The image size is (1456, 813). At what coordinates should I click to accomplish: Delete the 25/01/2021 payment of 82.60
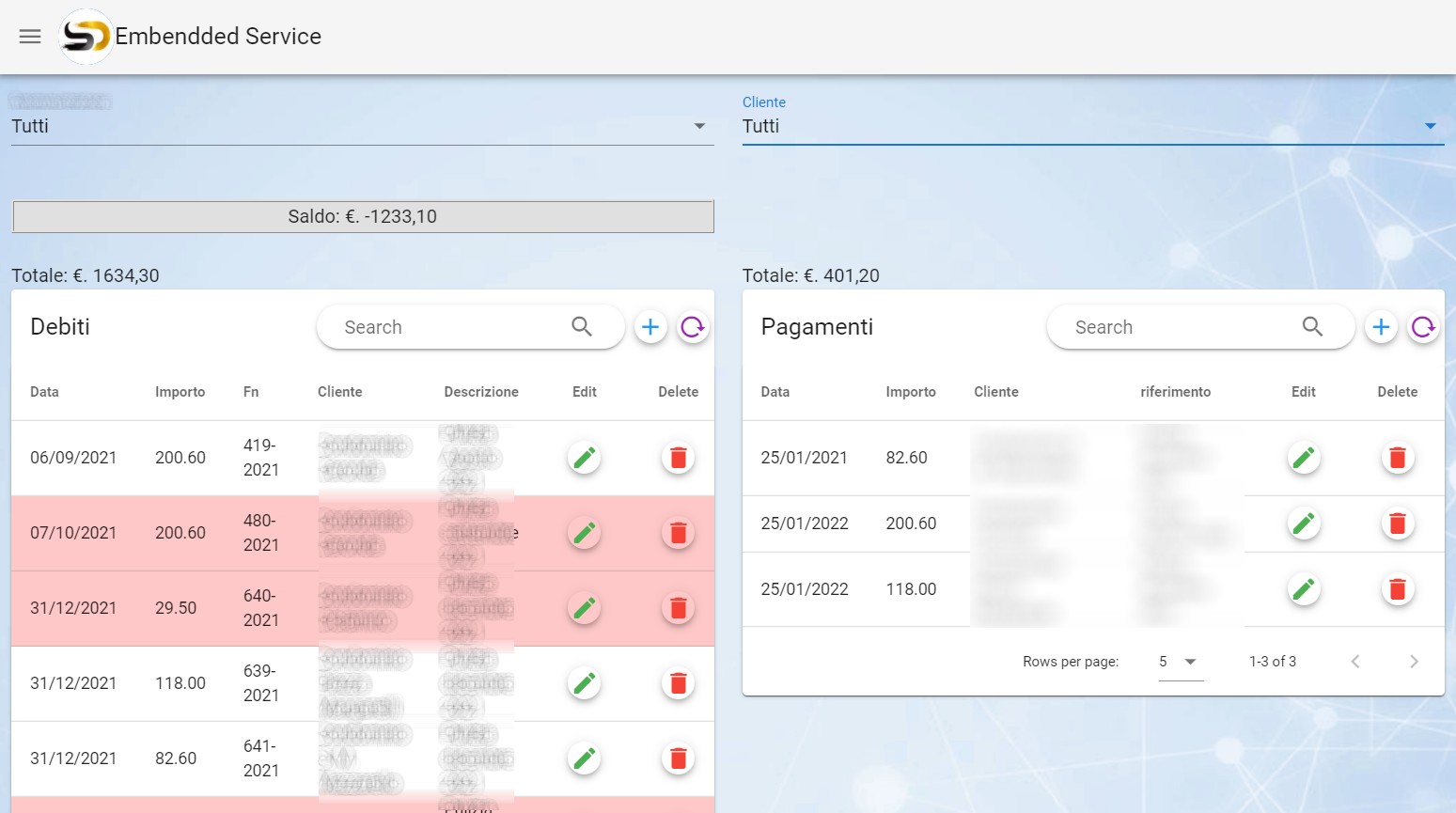tap(1398, 458)
